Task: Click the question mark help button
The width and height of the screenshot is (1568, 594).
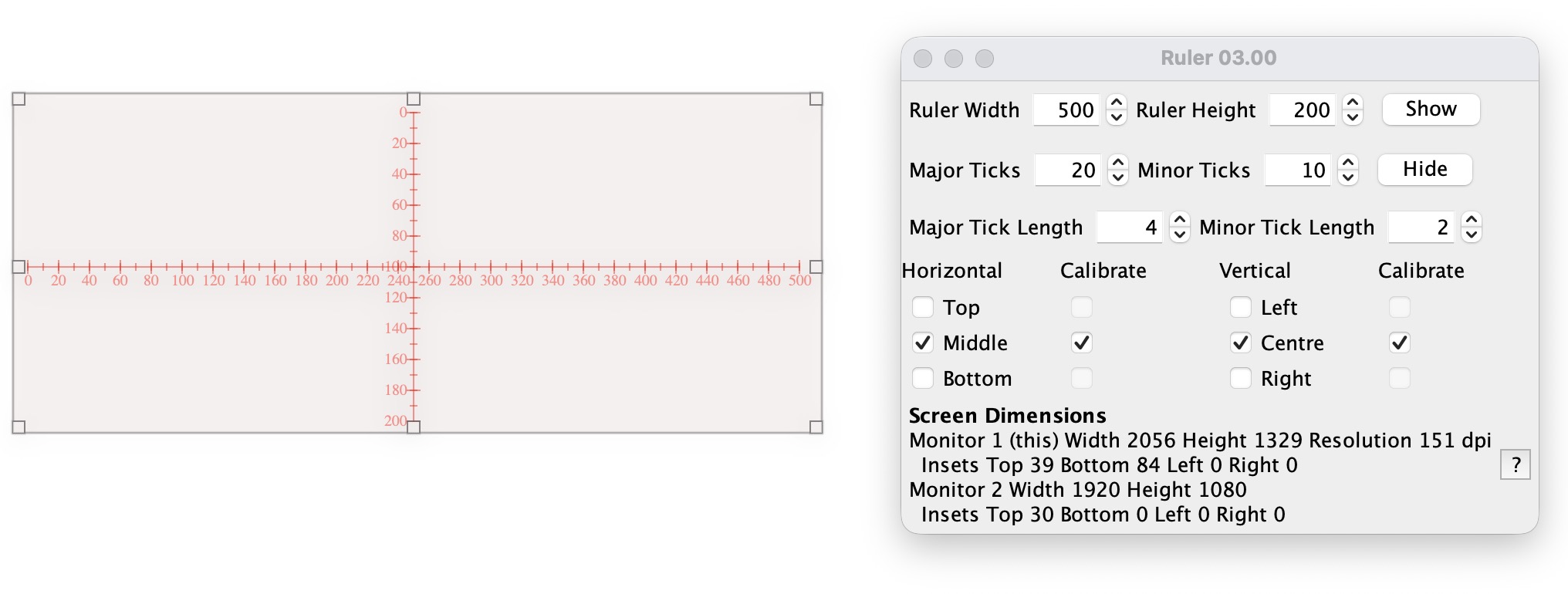Action: coord(1515,464)
